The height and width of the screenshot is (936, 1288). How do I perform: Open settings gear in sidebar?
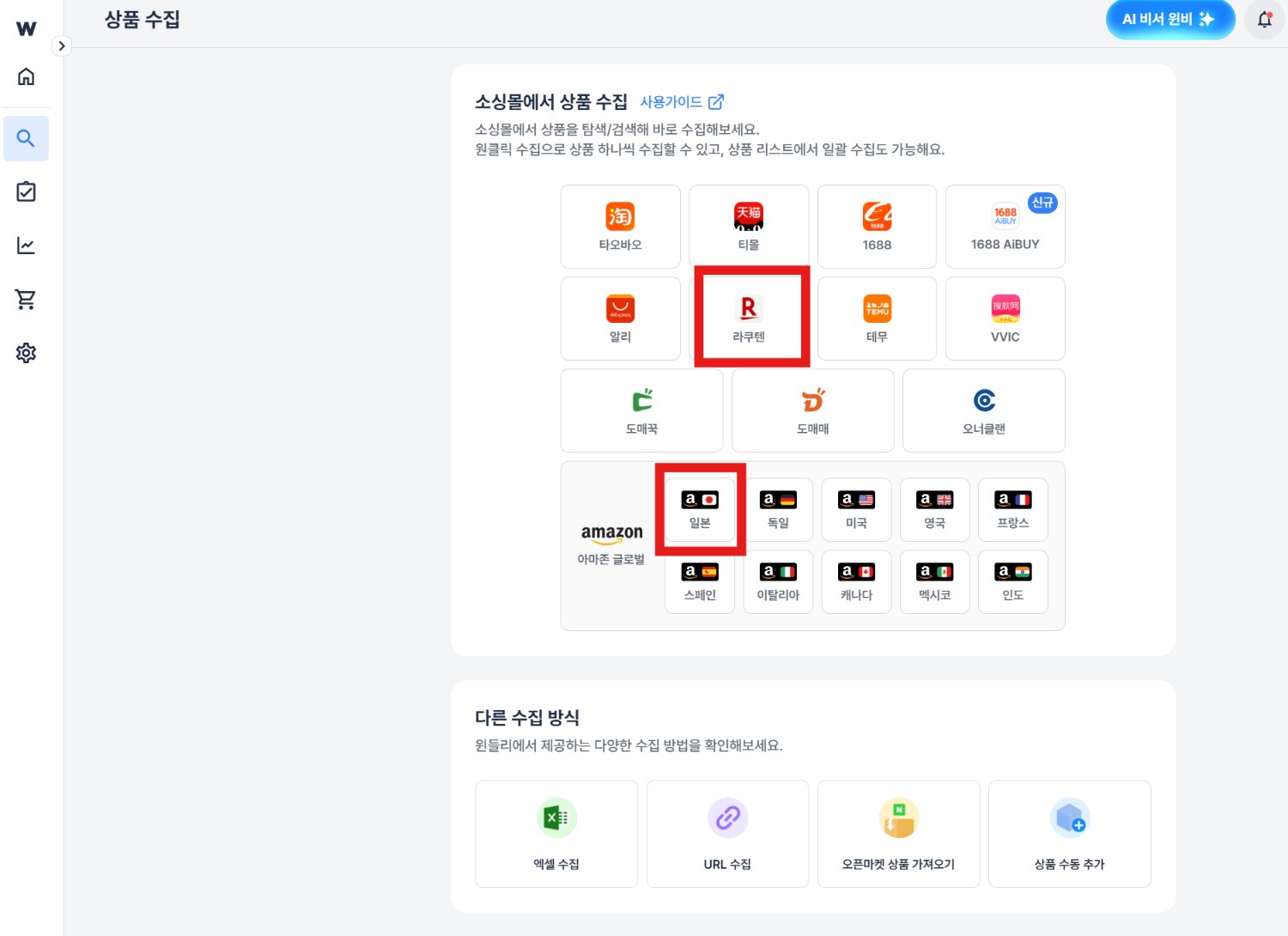[x=26, y=353]
